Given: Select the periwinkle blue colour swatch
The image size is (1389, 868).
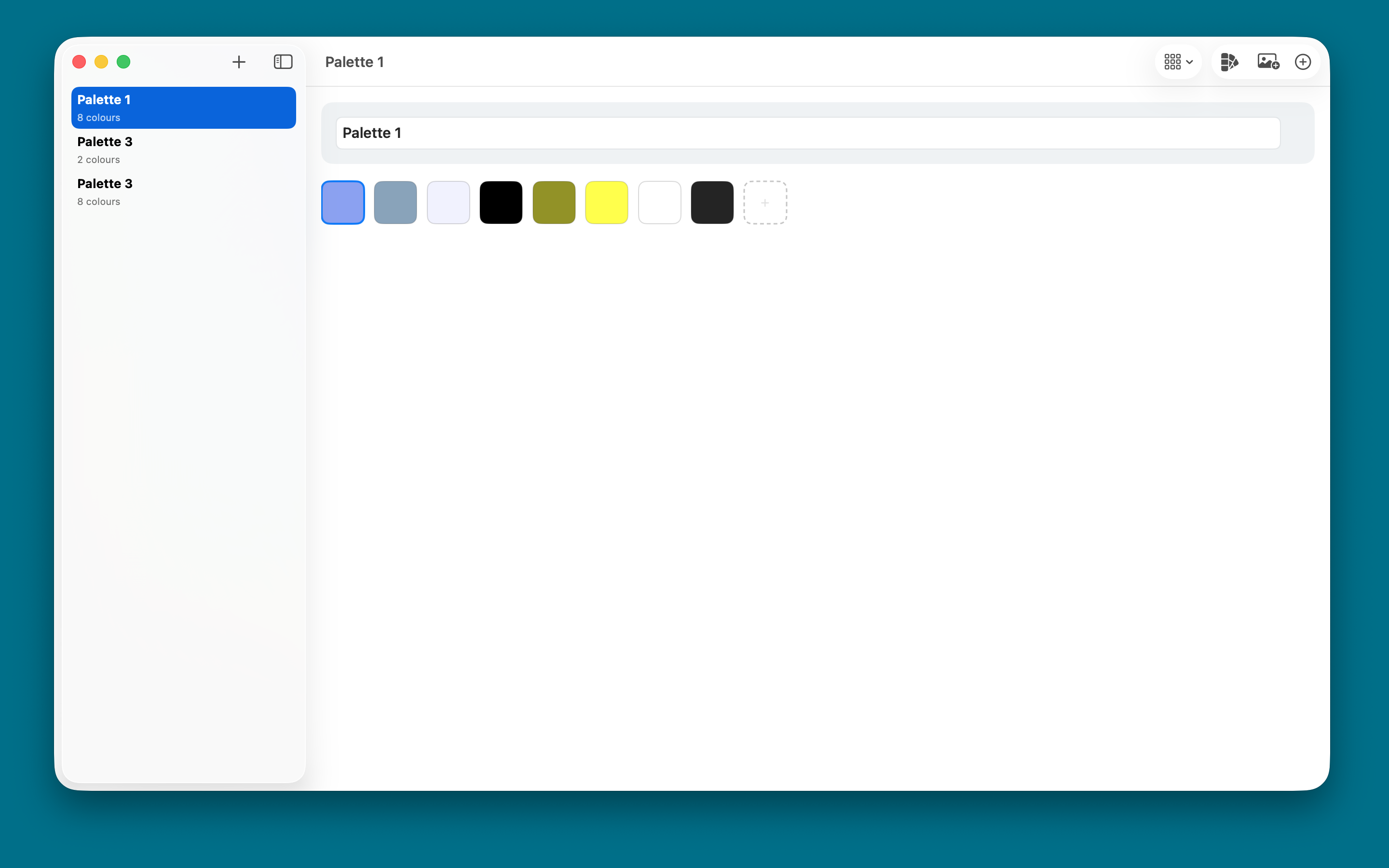Looking at the screenshot, I should tap(342, 202).
